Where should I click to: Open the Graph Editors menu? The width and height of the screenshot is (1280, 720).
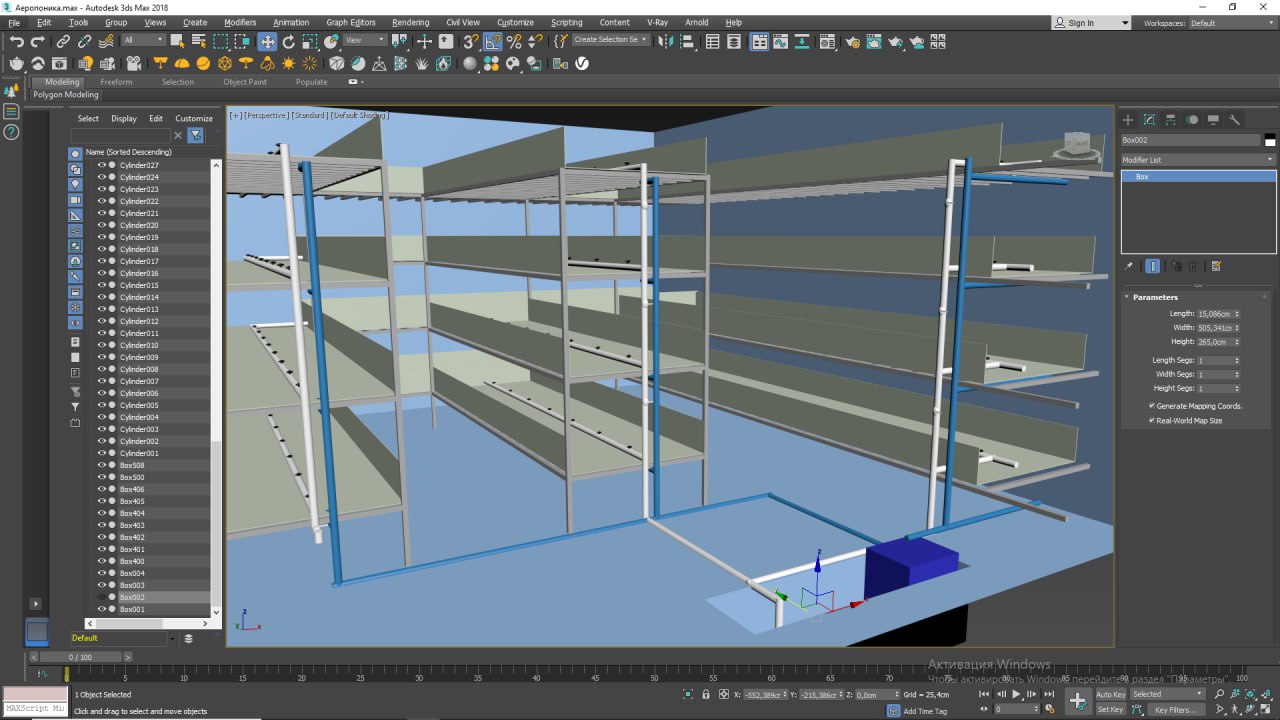tap(351, 22)
